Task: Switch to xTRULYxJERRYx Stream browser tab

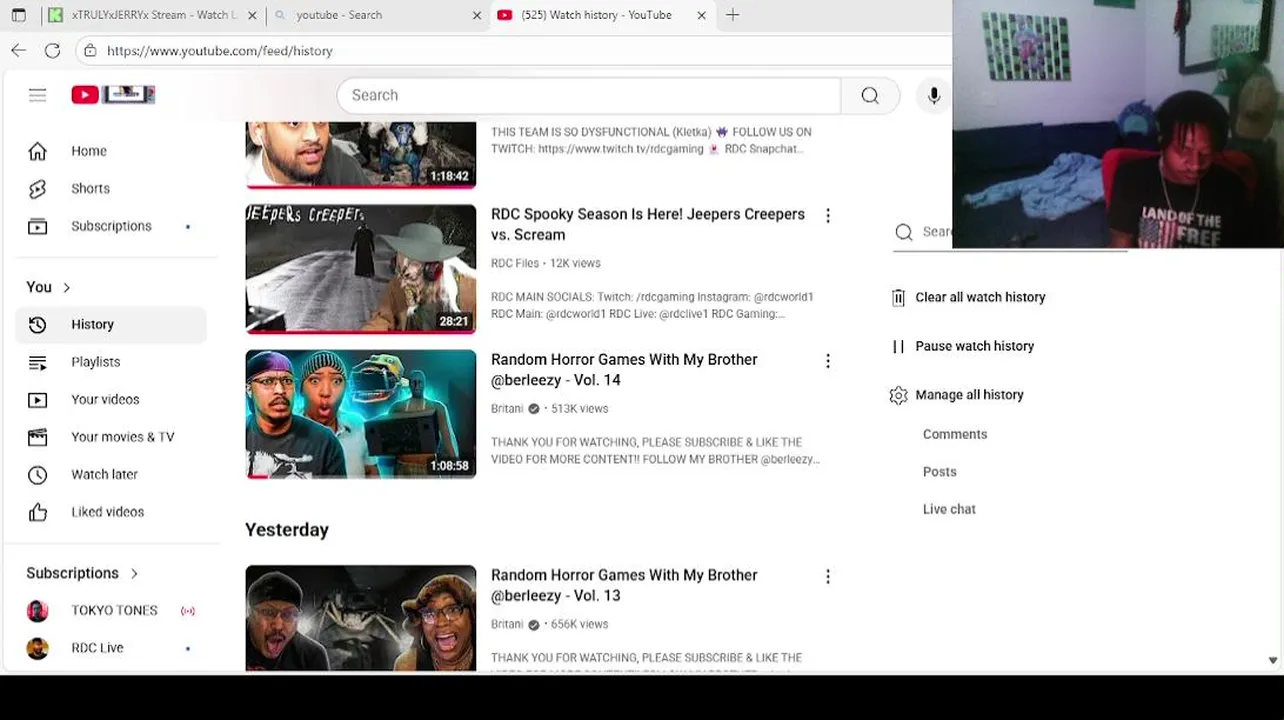Action: click(154, 15)
